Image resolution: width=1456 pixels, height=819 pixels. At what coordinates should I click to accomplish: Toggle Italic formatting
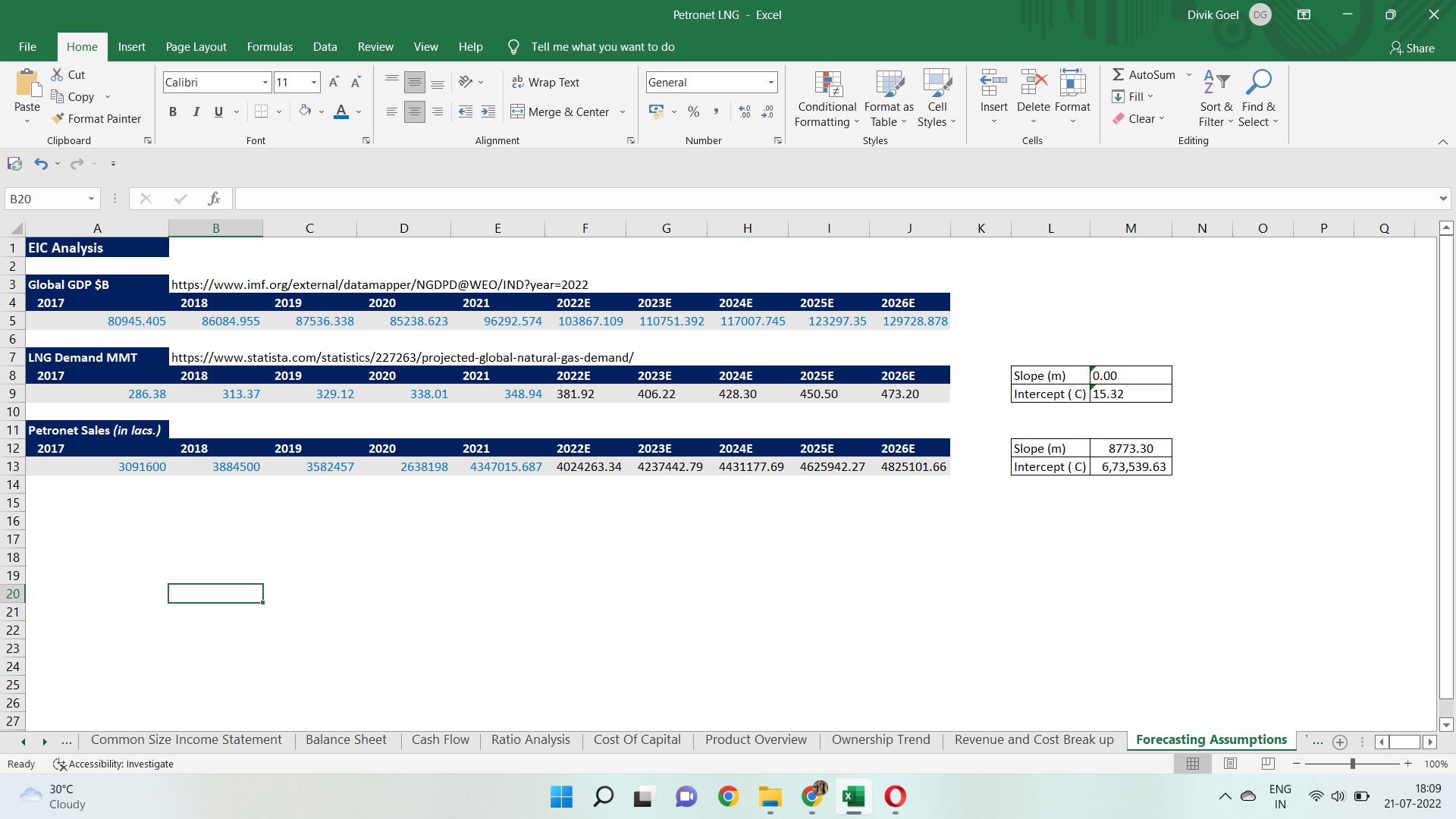pos(196,111)
